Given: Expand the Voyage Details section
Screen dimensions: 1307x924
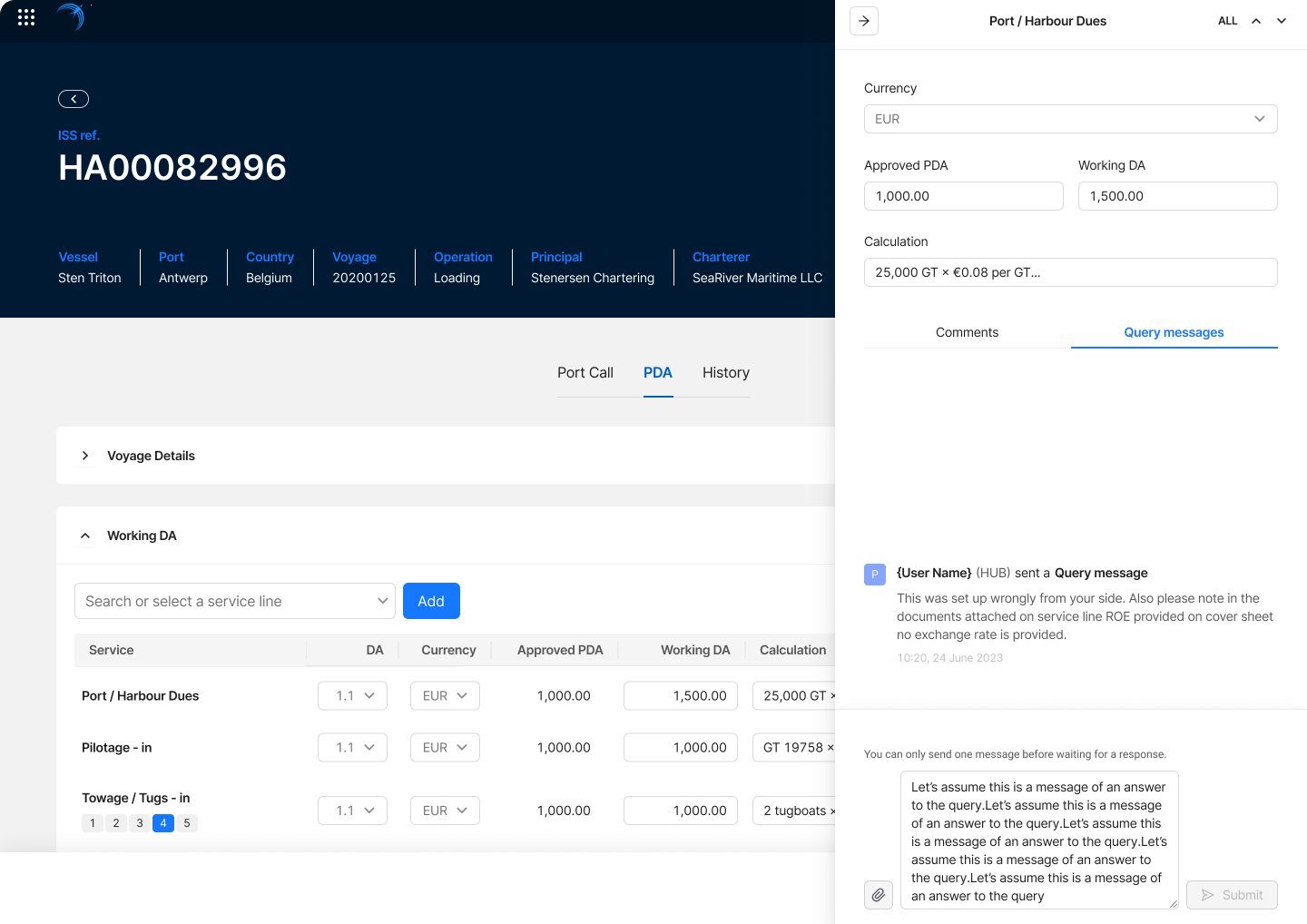Looking at the screenshot, I should coord(85,456).
